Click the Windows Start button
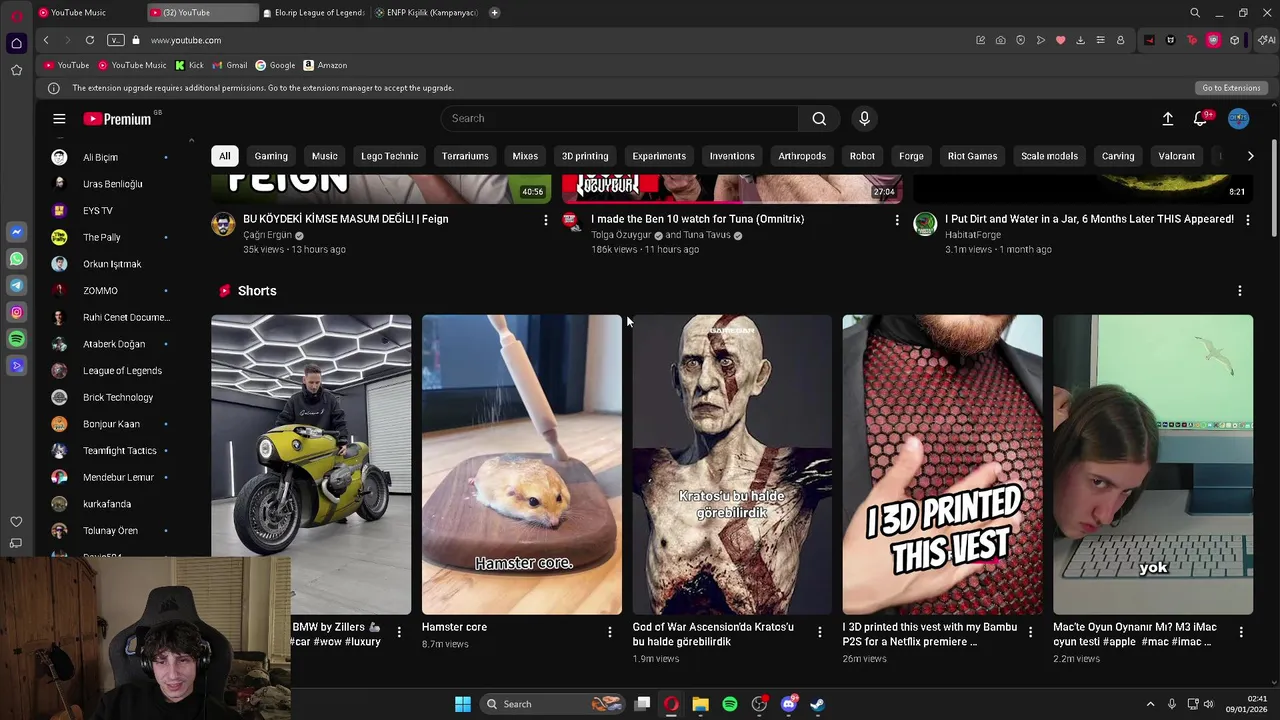The image size is (1280, 720). click(463, 704)
